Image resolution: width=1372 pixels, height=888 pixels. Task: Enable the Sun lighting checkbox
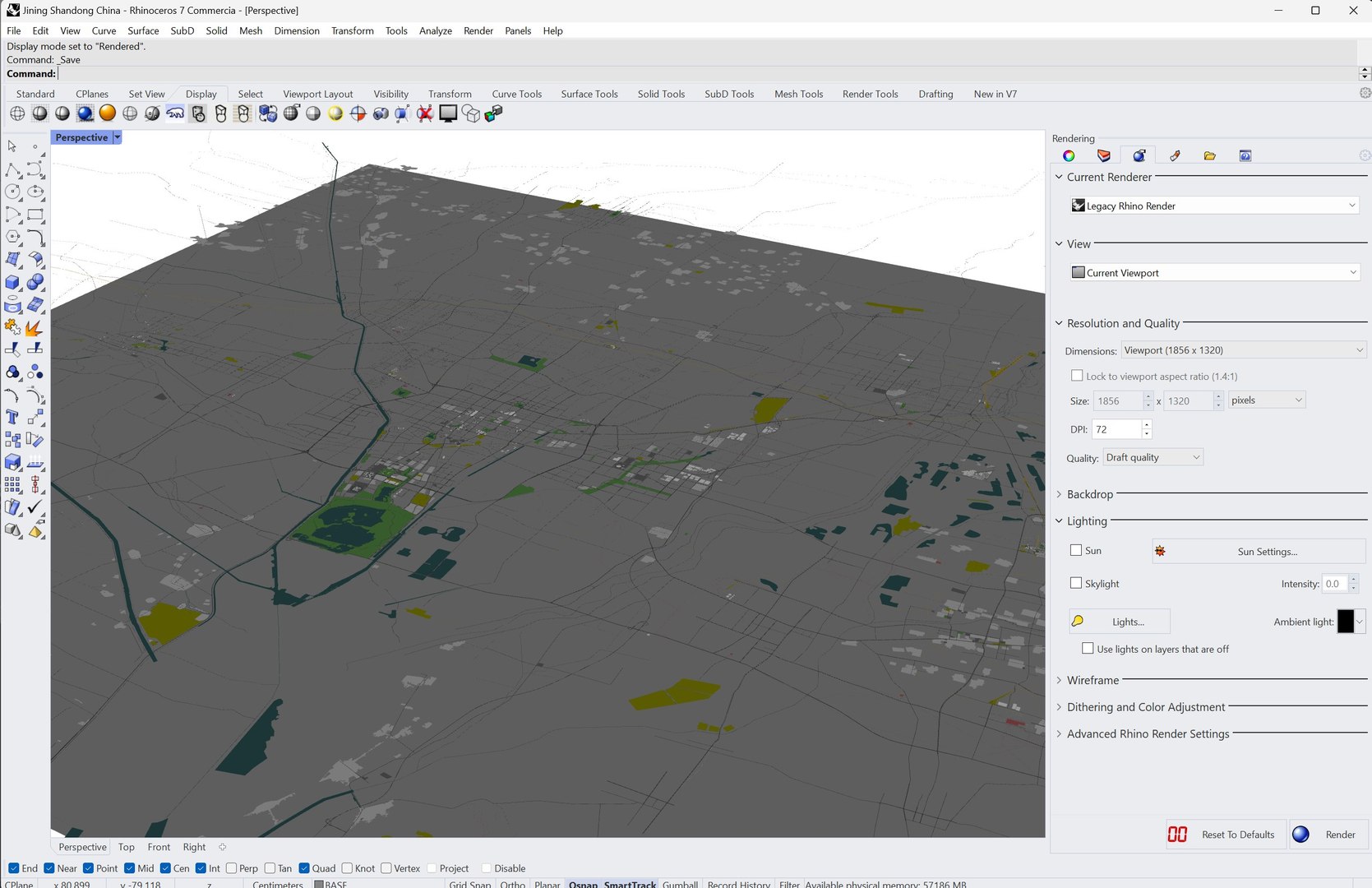point(1076,550)
